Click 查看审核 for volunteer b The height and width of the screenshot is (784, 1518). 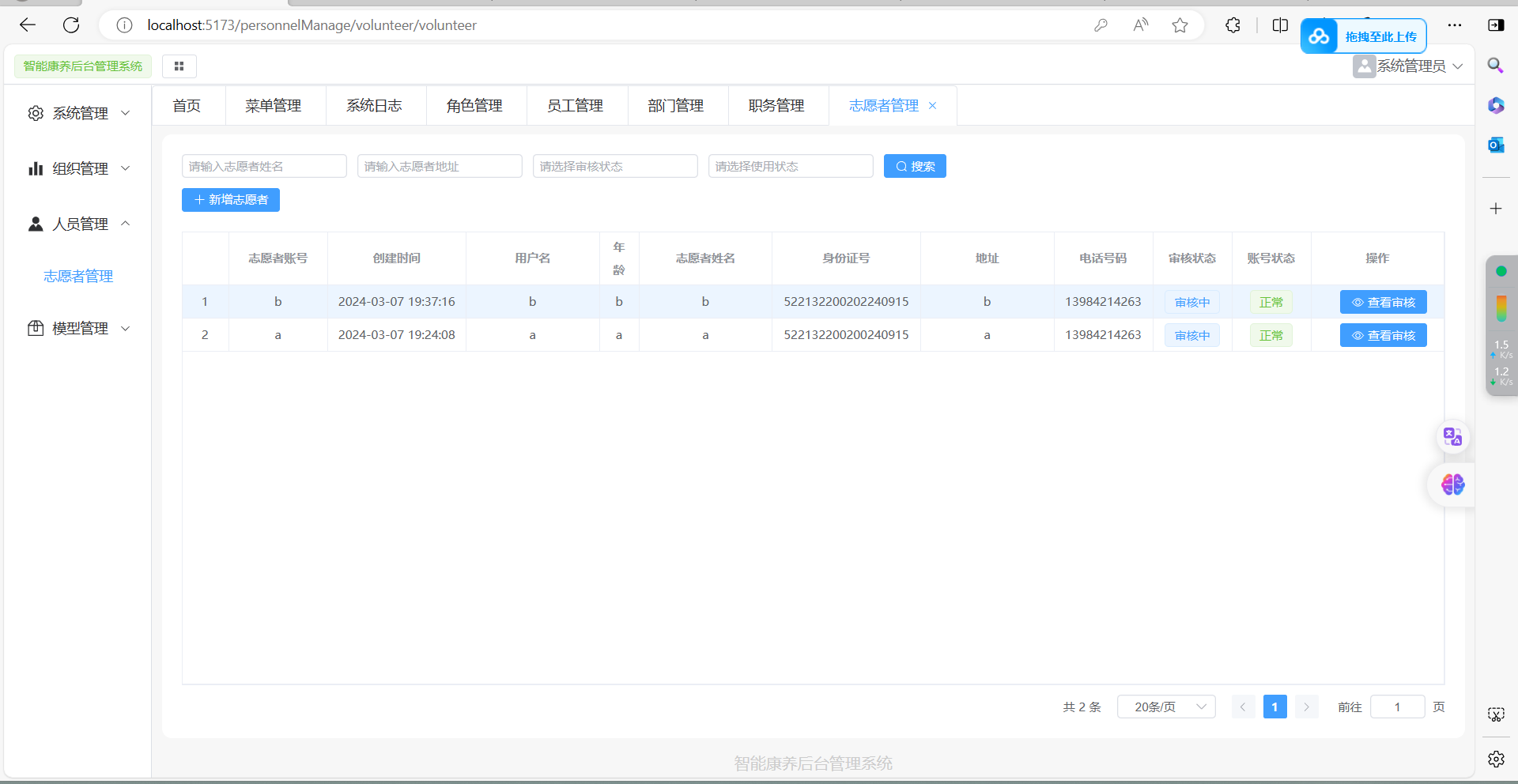point(1383,302)
